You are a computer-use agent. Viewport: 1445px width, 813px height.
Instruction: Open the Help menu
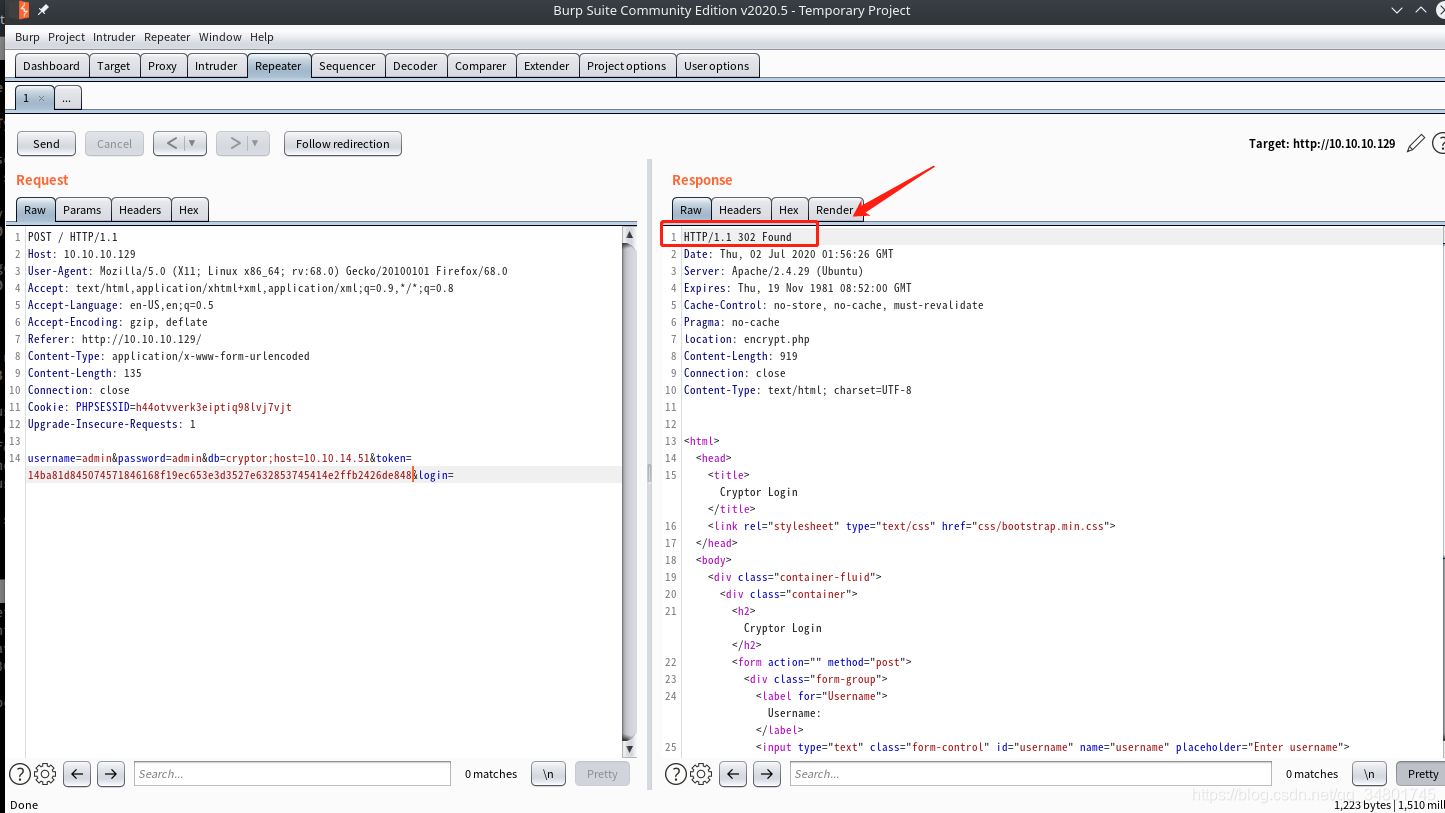pyautogui.click(x=262, y=37)
